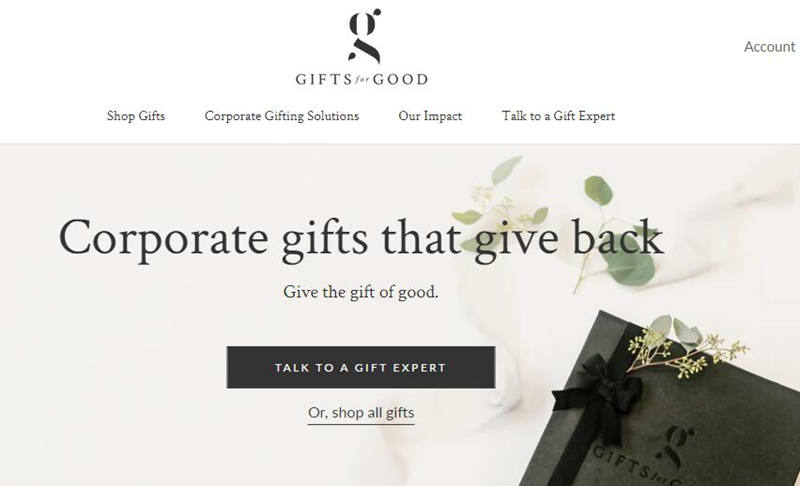Viewport: 800px width, 486px height.
Task: Follow the 'Or, shop all gifts' link
Action: 361,413
